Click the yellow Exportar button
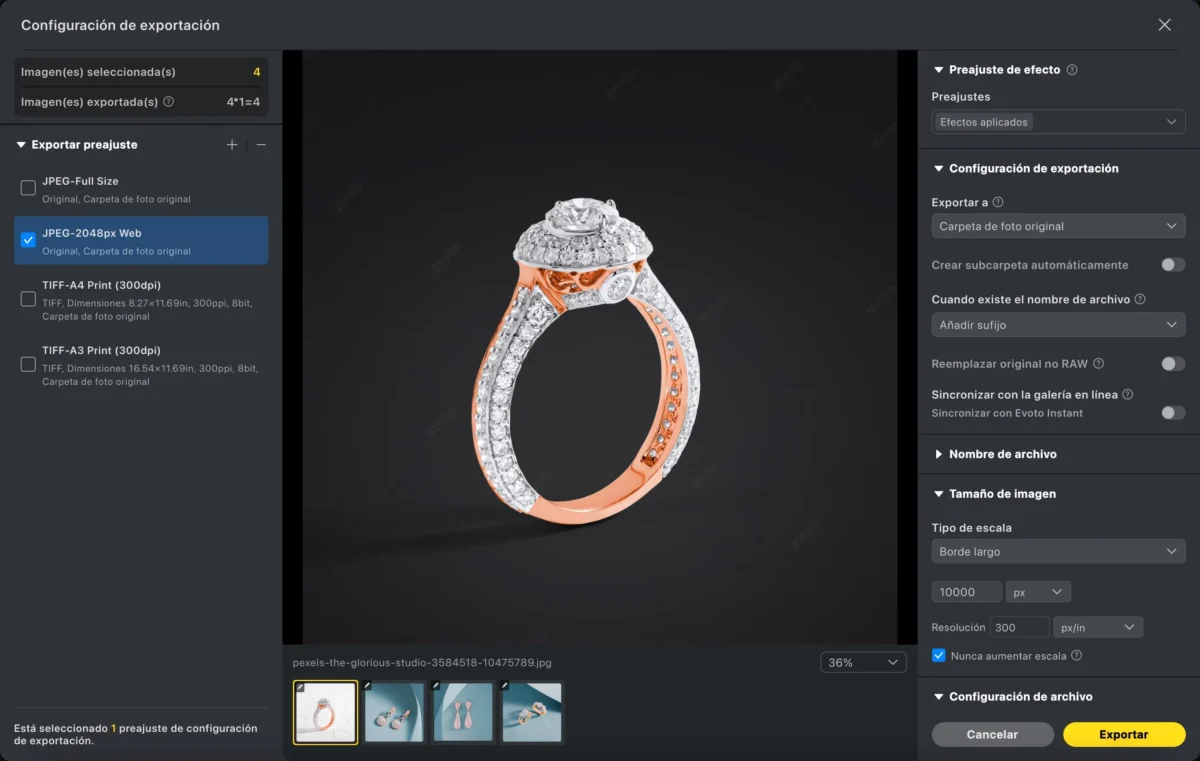The height and width of the screenshot is (761, 1200). pos(1124,734)
